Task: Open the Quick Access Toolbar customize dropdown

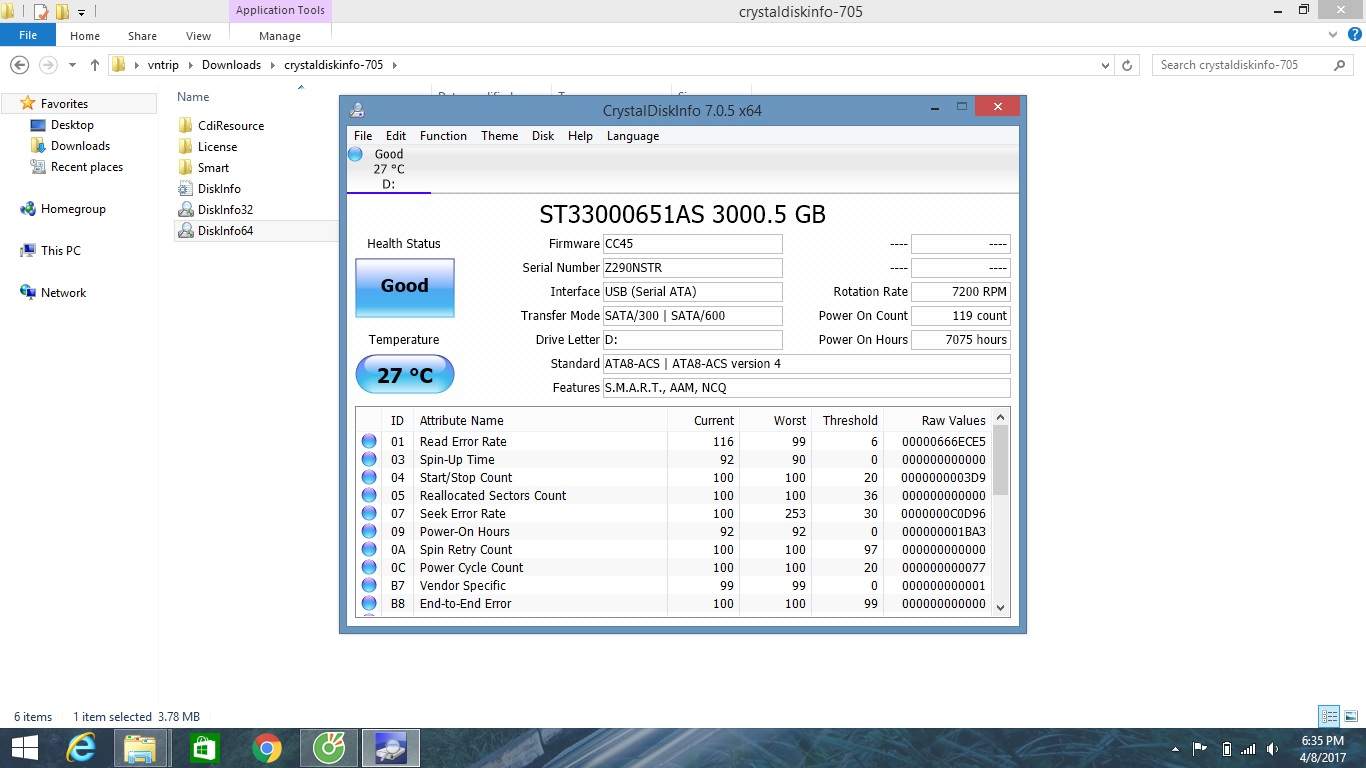Action: point(81,12)
